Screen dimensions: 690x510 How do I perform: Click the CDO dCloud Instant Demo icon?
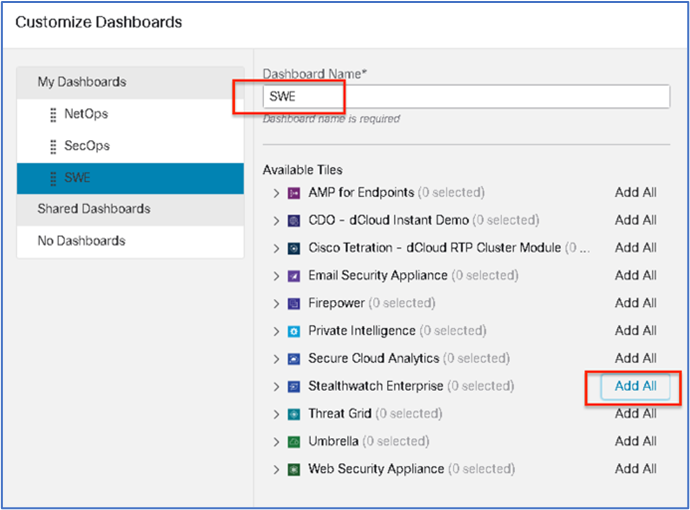pos(294,221)
